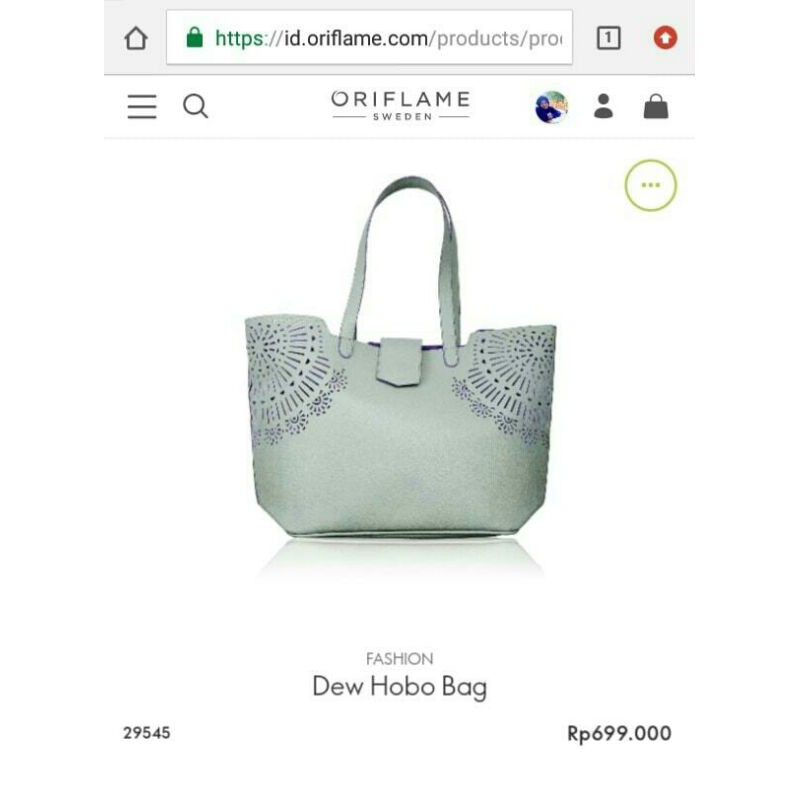
Task: Click the bag's front clasp flap
Action: (400, 362)
